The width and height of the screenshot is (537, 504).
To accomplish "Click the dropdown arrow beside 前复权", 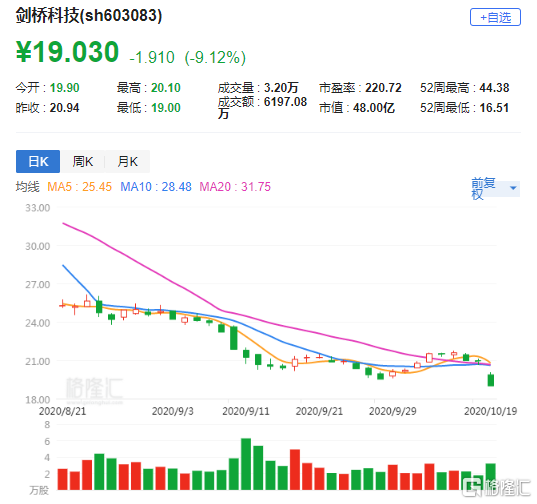I will [x=513, y=188].
